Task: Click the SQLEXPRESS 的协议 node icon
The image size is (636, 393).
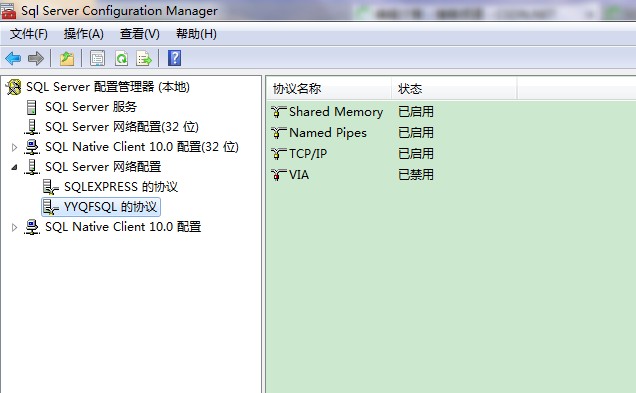Action: click(x=51, y=187)
